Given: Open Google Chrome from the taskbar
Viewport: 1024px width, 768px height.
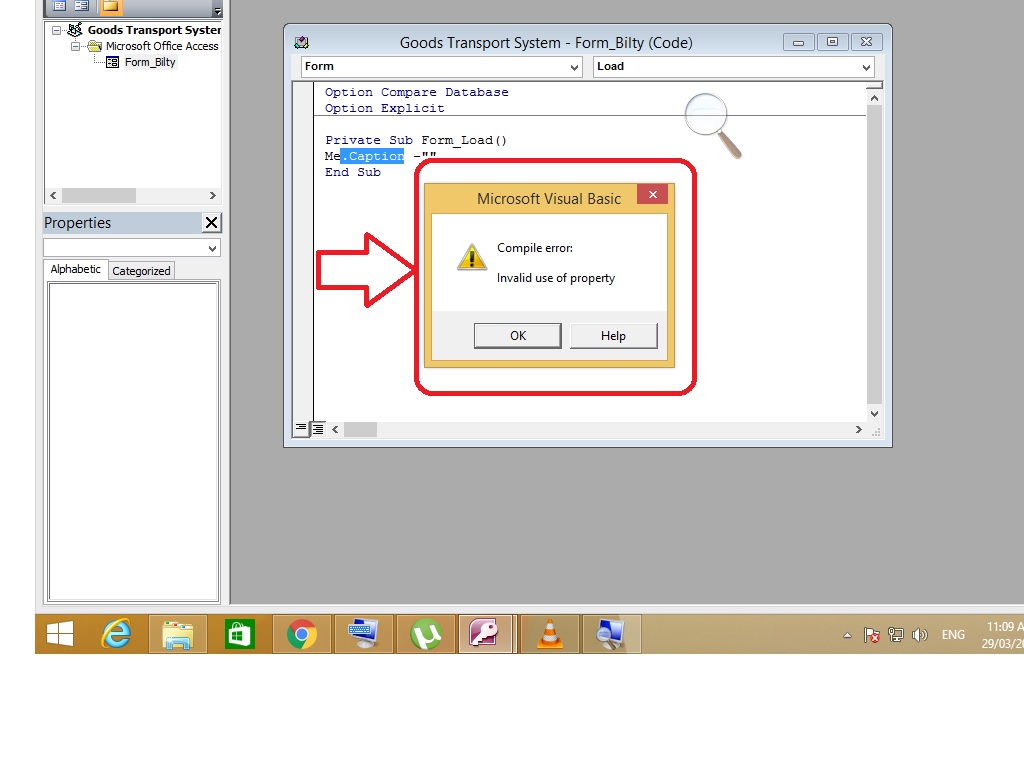Looking at the screenshot, I should (x=302, y=633).
